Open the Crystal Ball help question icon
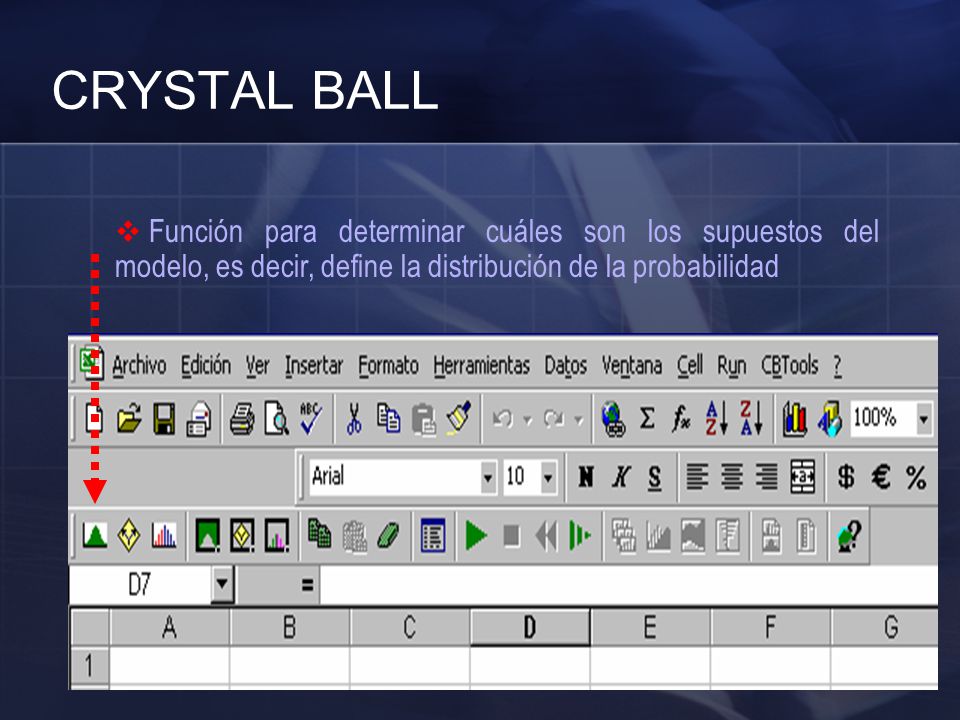This screenshot has height=720, width=960. (x=849, y=536)
